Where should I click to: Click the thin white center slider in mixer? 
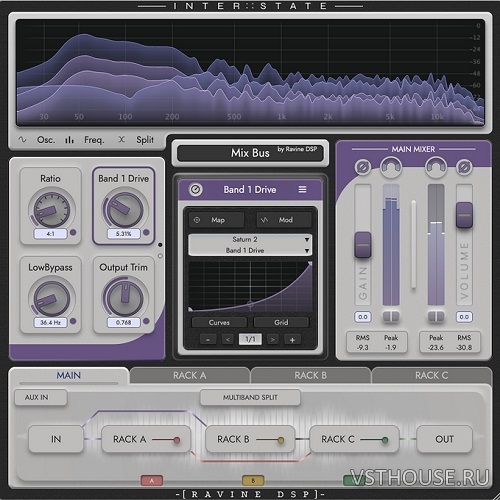[413, 244]
